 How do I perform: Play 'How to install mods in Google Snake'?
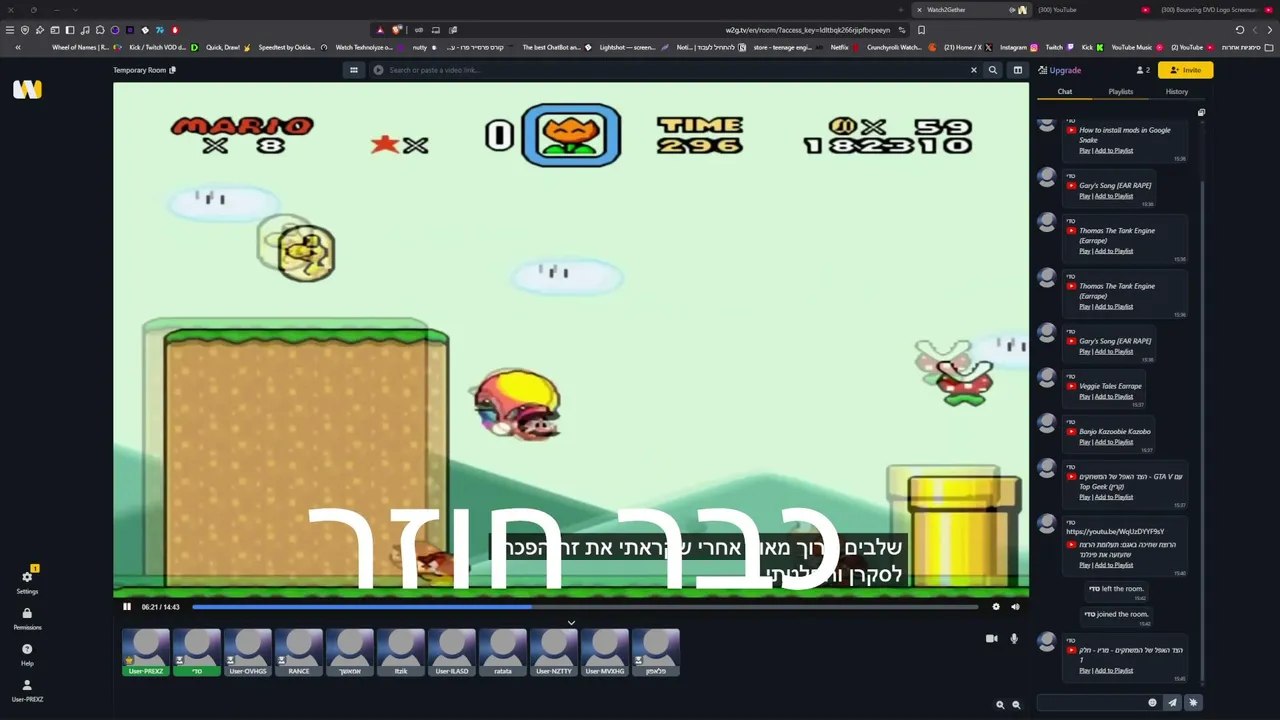[1084, 151]
